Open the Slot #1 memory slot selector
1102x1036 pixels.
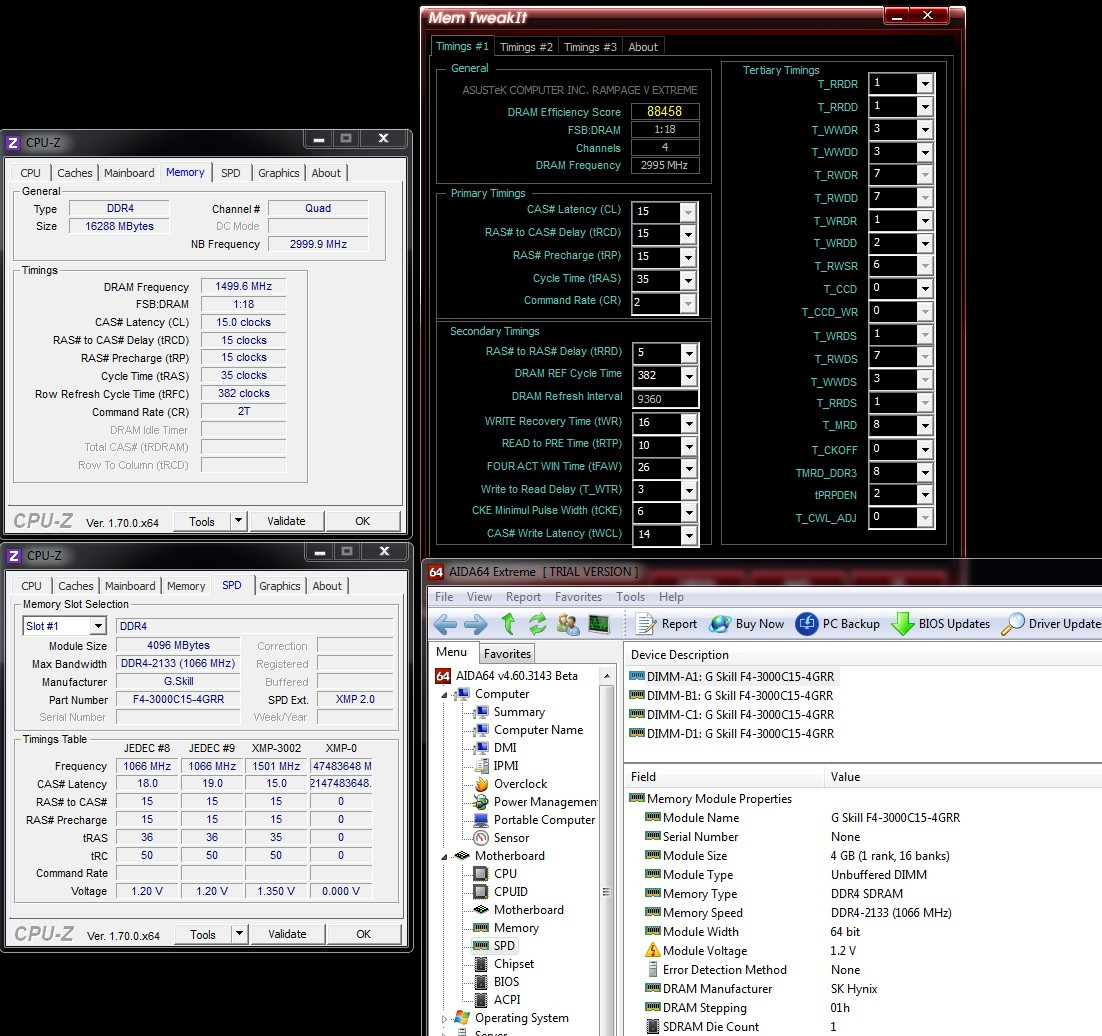[97, 626]
